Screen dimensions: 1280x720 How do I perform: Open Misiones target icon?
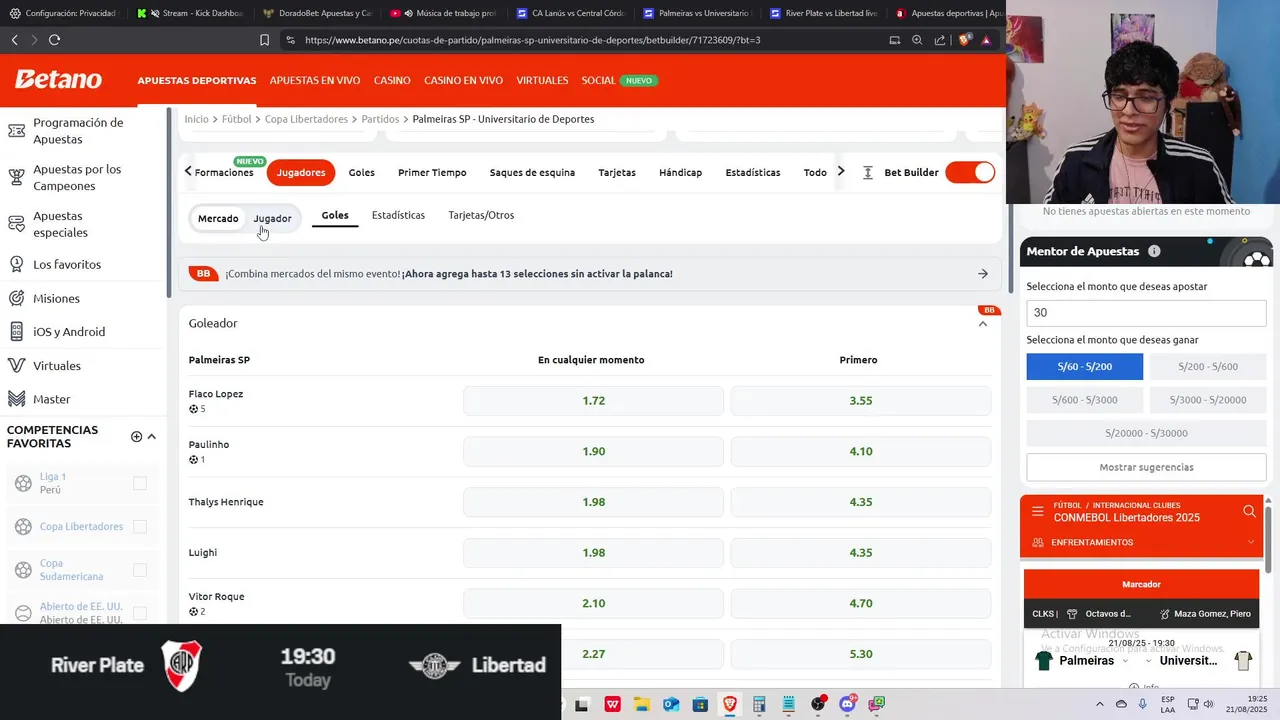pyautogui.click(x=16, y=298)
